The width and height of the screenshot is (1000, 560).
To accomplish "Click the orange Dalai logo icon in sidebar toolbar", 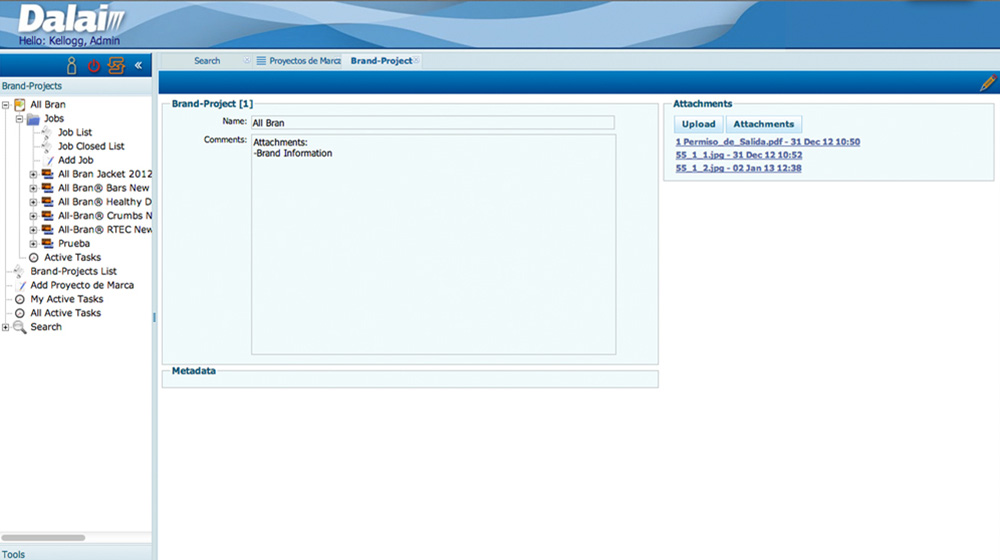I will click(x=117, y=66).
